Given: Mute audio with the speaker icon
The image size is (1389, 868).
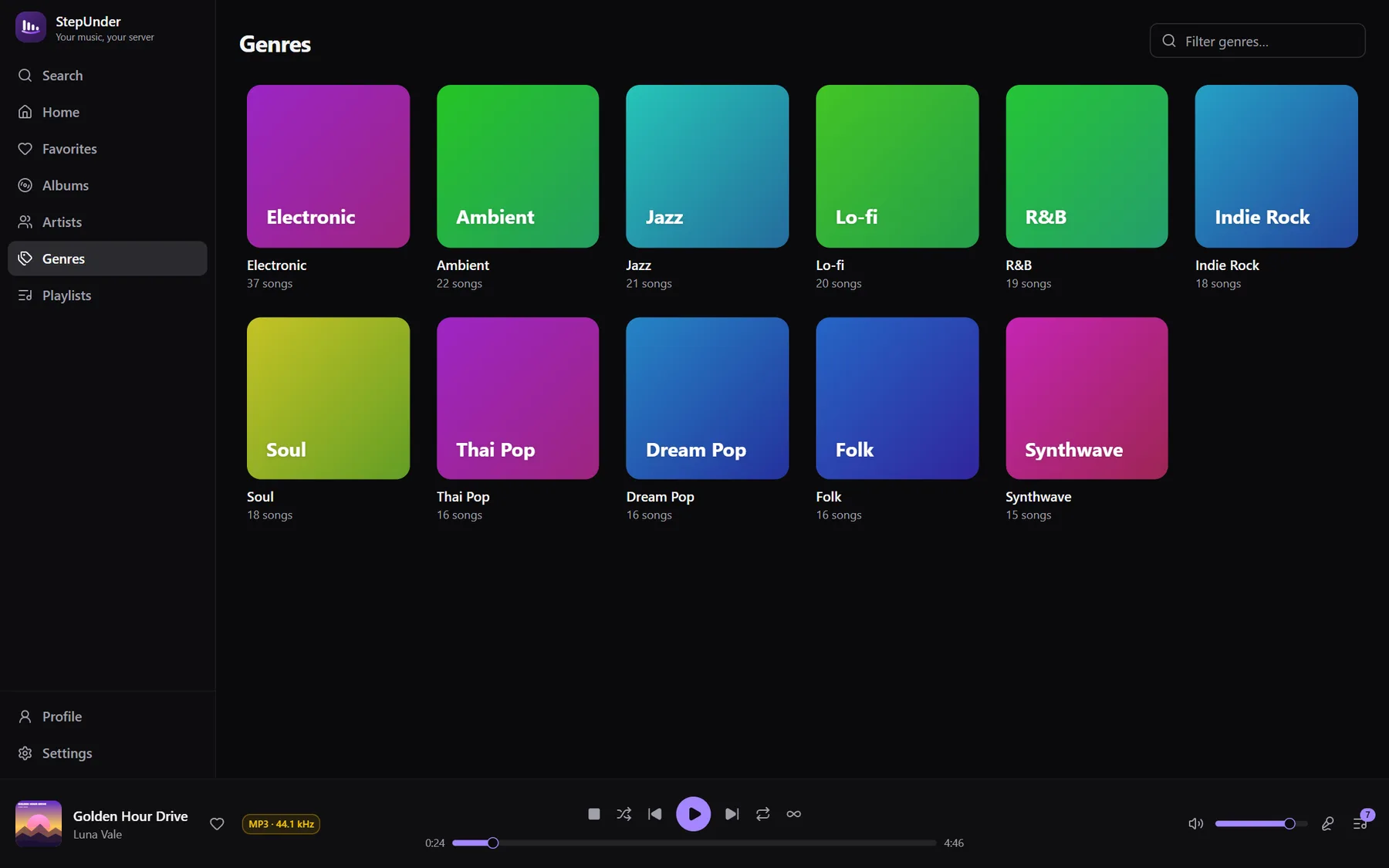Looking at the screenshot, I should (x=1195, y=824).
